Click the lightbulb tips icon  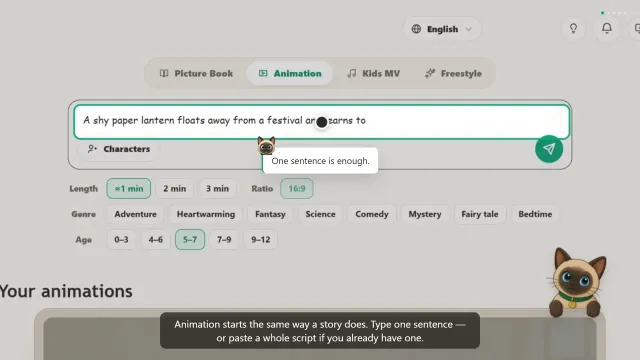pos(573,28)
